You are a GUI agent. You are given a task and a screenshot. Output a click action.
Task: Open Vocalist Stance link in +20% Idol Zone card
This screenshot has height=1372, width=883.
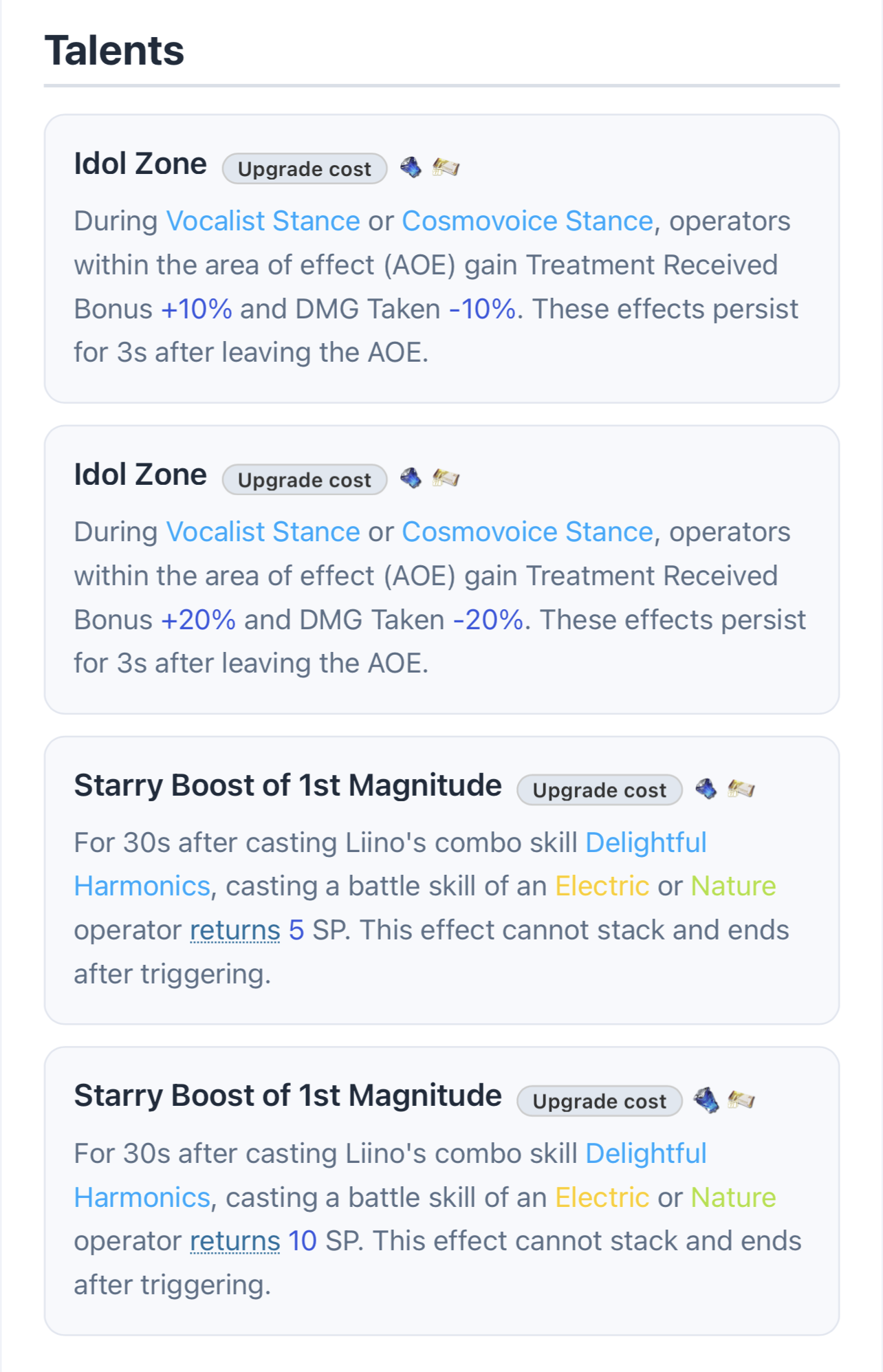coord(263,532)
